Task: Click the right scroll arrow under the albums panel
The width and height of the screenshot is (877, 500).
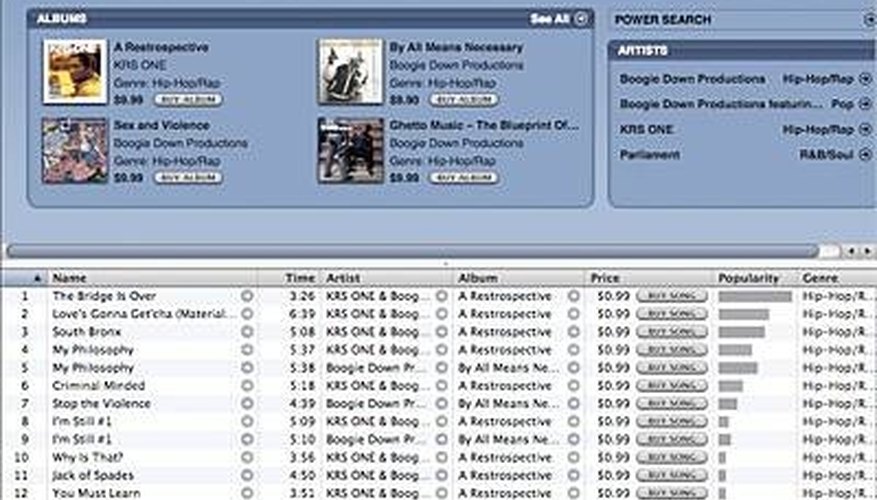Action: [x=867, y=252]
